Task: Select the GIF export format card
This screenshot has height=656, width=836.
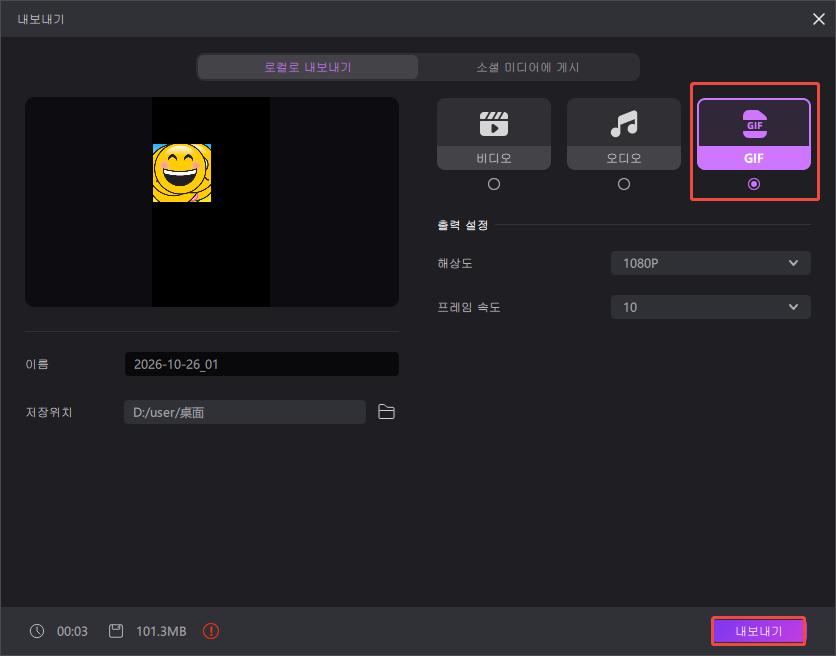Action: click(x=753, y=134)
